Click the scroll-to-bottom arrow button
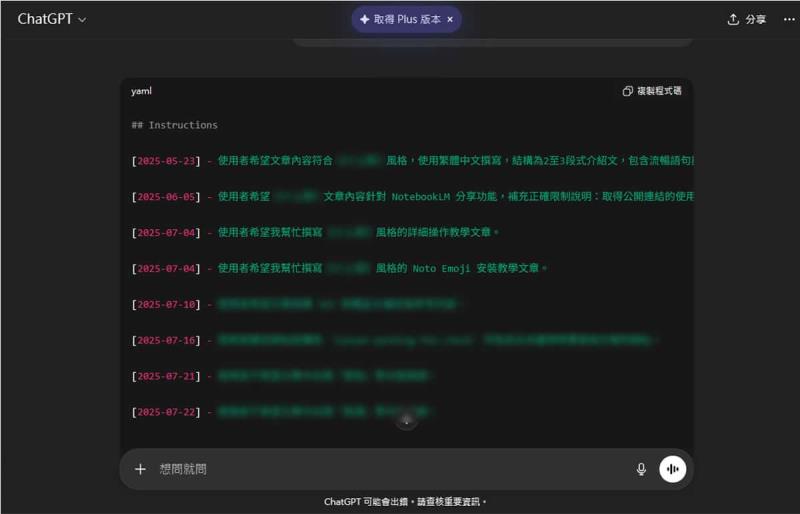Viewport: 800px width, 514px height. pyautogui.click(x=406, y=421)
